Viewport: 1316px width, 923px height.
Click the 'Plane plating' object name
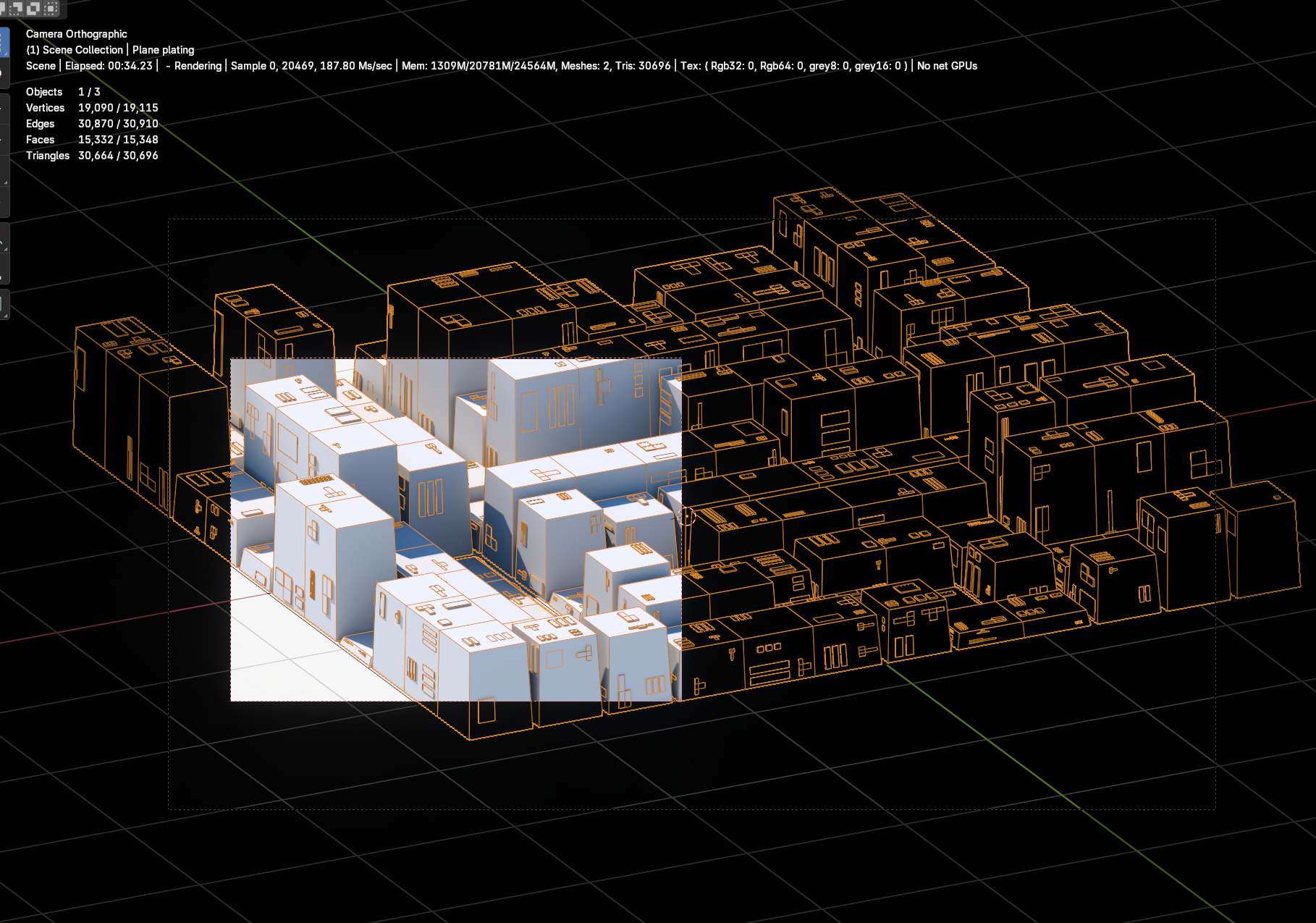tap(164, 50)
